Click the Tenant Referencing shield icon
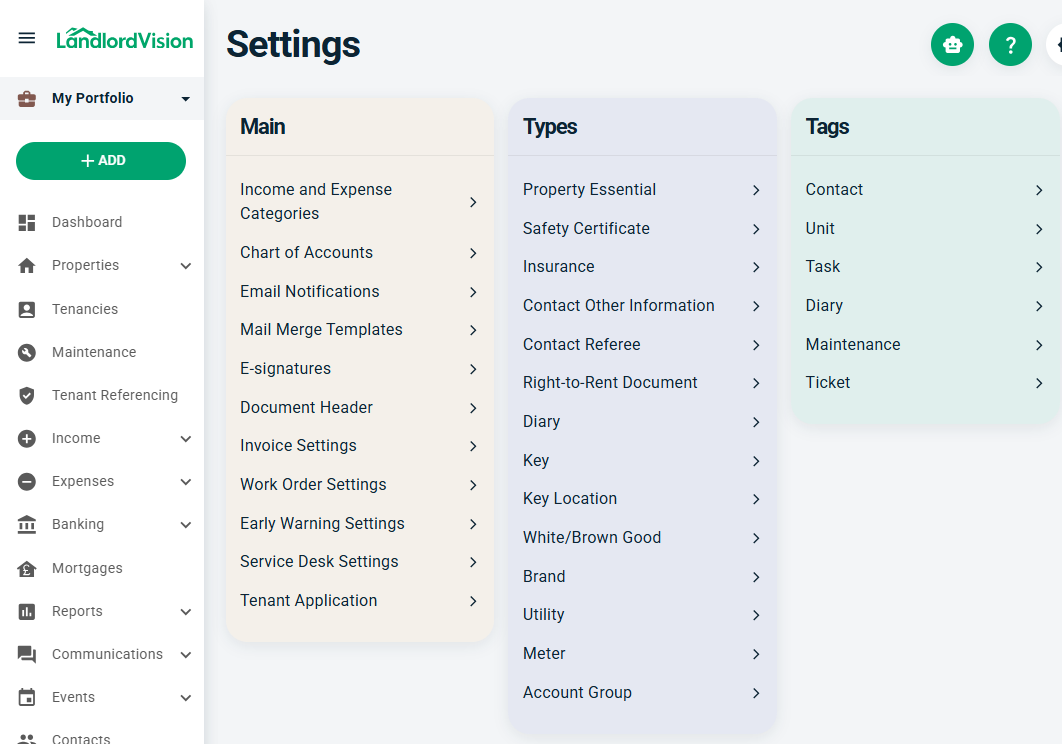This screenshot has height=744, width=1062. (27, 396)
